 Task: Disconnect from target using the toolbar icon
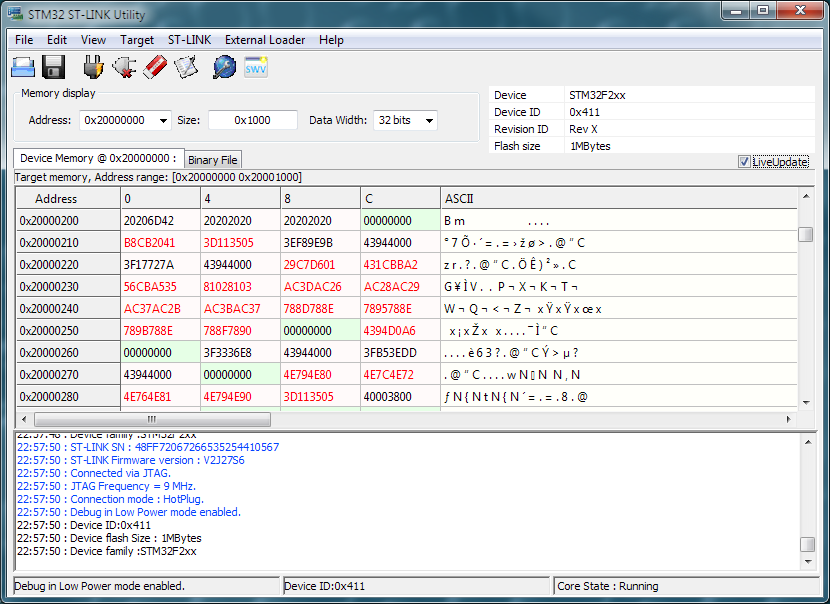[124, 67]
